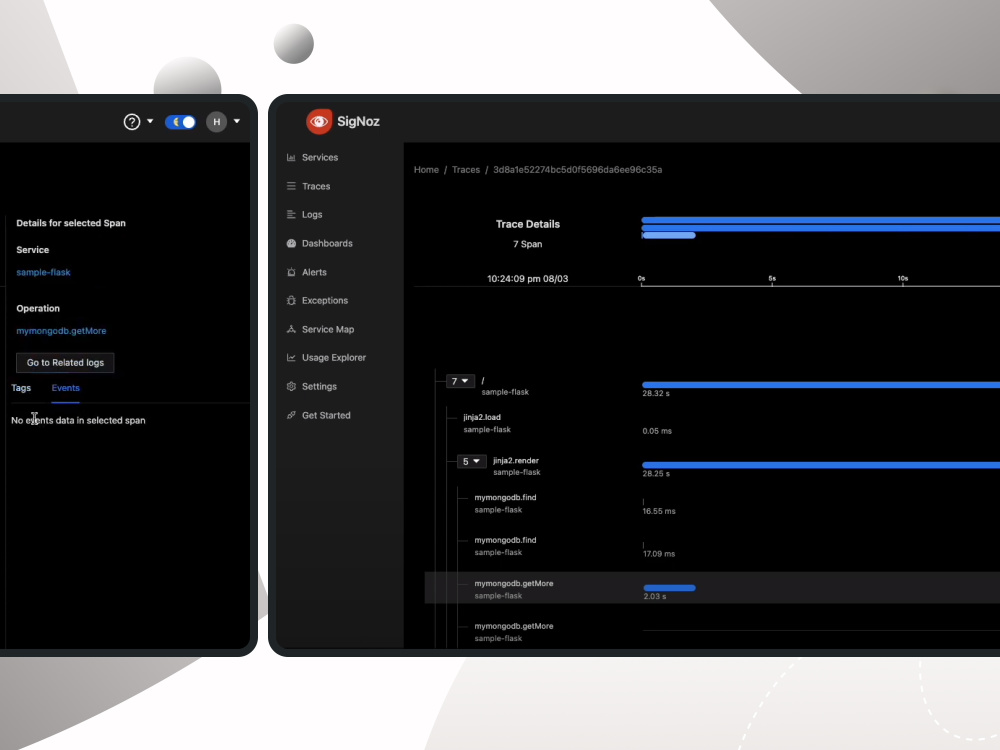1000x750 pixels.
Task: Click the trace ID breadcrumb text
Action: tap(577, 170)
